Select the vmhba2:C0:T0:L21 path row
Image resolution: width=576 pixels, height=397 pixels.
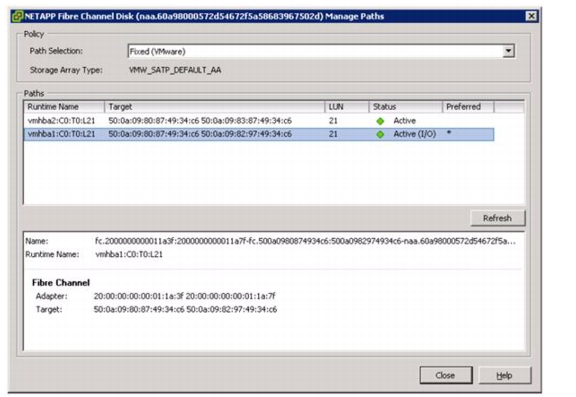(x=259, y=120)
